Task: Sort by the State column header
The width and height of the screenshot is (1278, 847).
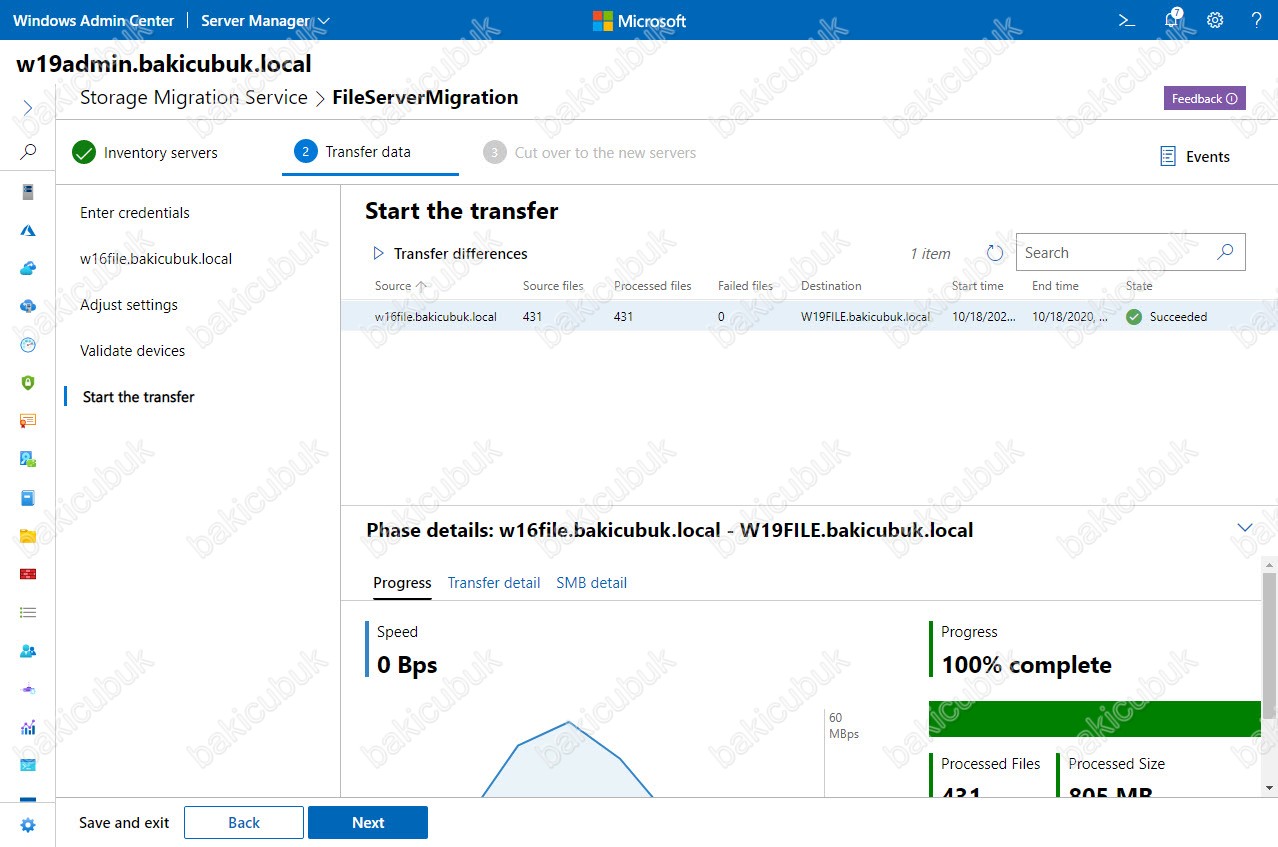Action: click(x=1139, y=286)
